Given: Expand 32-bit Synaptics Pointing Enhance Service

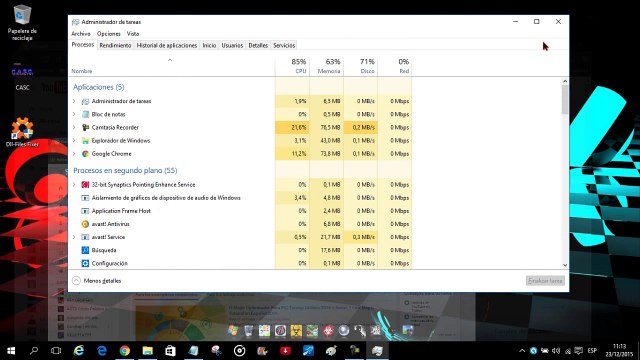Looking at the screenshot, I should [x=74, y=184].
